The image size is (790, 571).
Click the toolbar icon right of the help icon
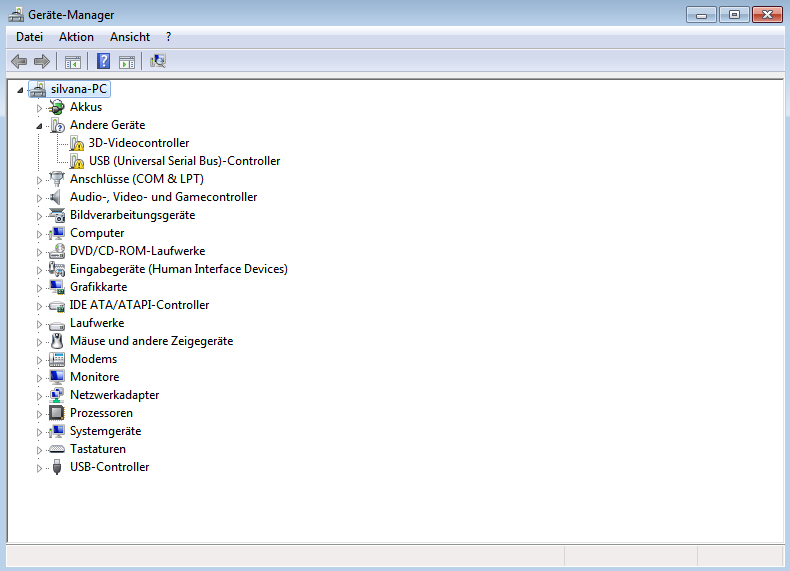pyautogui.click(x=127, y=62)
